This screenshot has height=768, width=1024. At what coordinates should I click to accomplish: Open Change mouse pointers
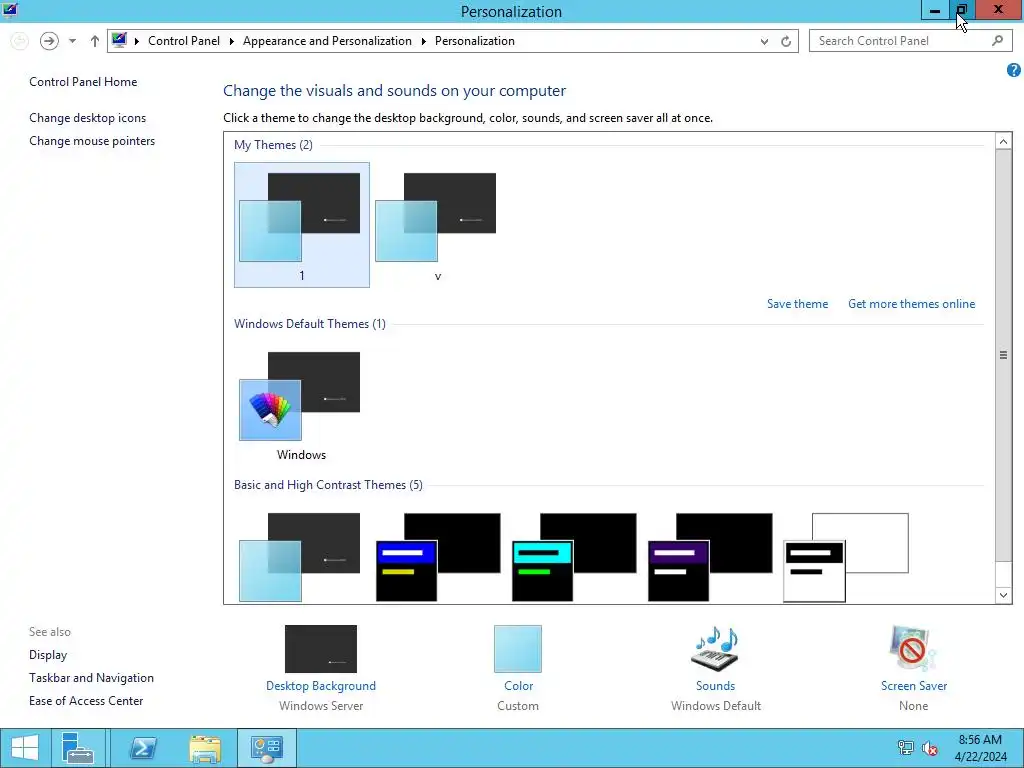coord(92,141)
